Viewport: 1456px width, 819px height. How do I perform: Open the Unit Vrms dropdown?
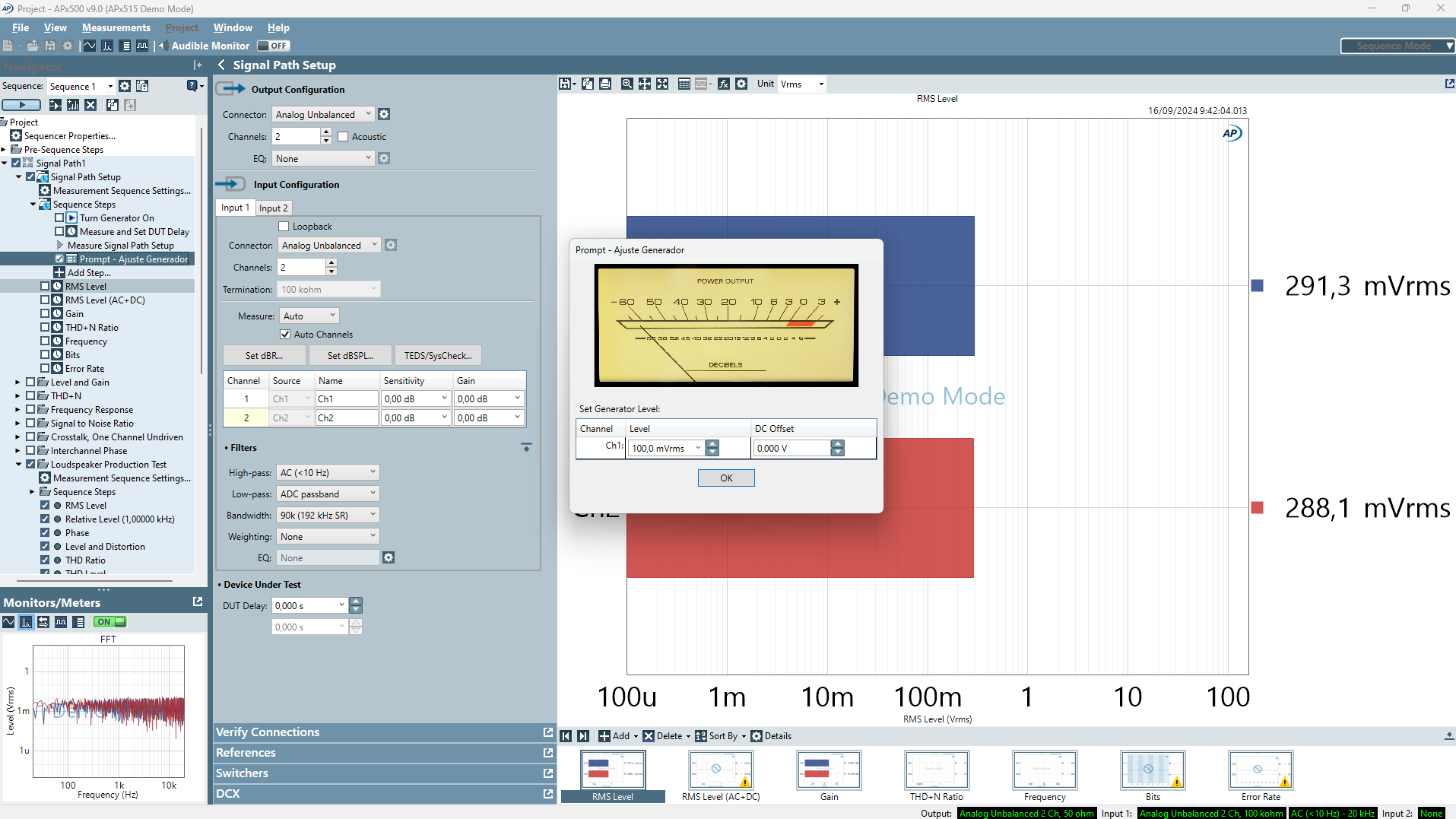point(801,84)
